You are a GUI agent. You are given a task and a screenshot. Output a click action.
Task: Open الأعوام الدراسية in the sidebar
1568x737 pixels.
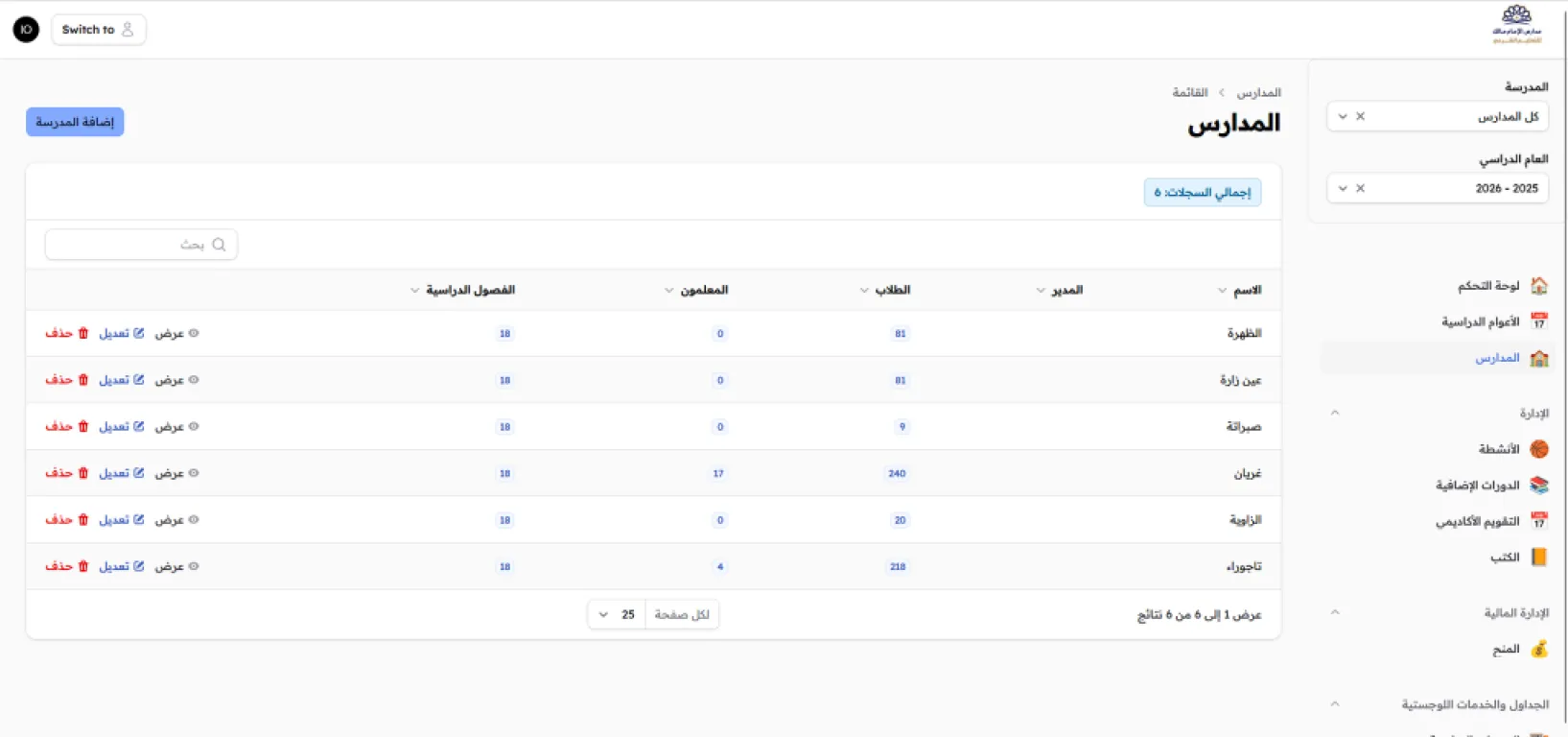pos(1438,321)
